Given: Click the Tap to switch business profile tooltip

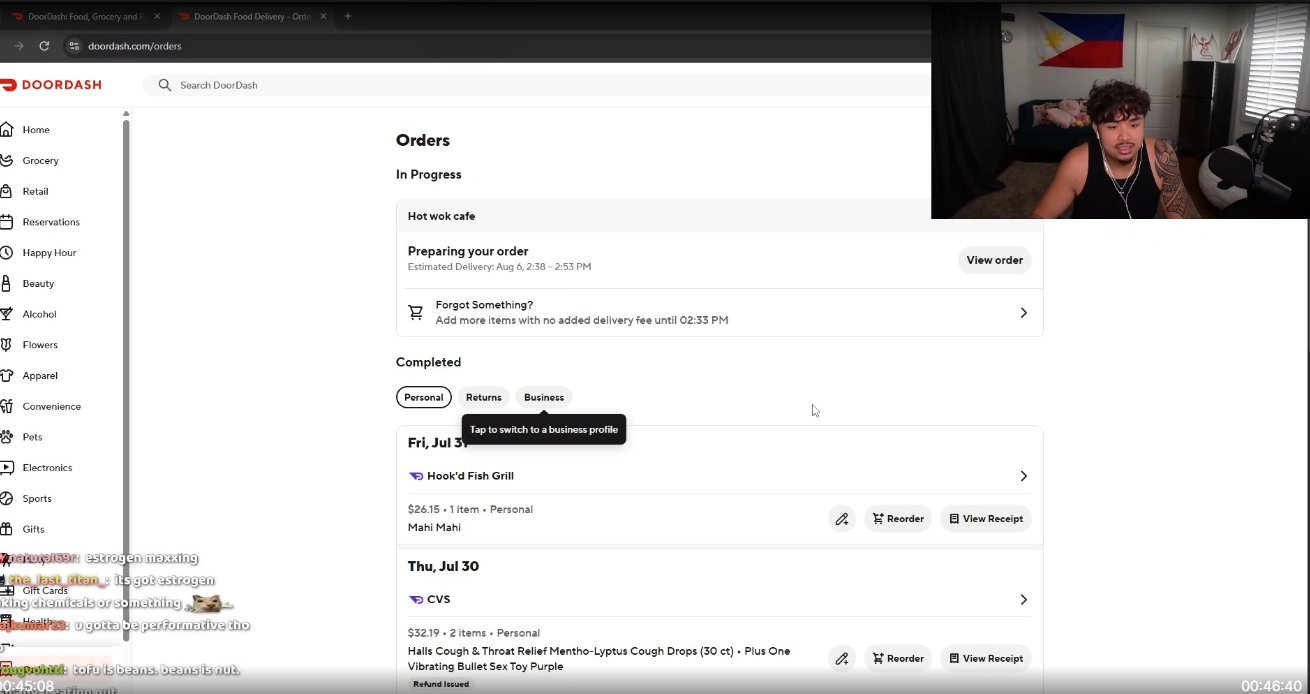Looking at the screenshot, I should 544,430.
